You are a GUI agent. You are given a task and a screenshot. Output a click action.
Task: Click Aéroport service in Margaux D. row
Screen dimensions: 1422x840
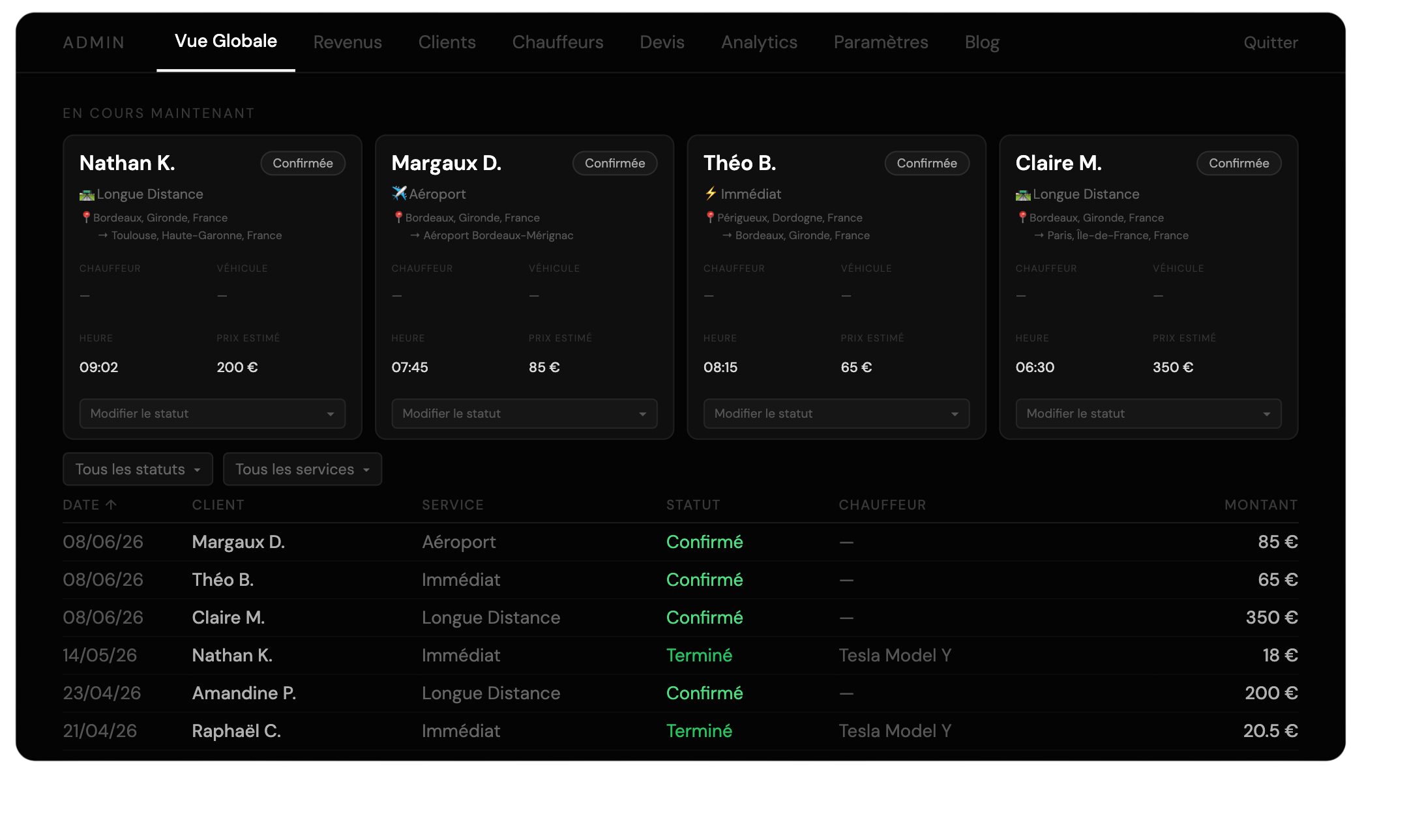tap(459, 542)
